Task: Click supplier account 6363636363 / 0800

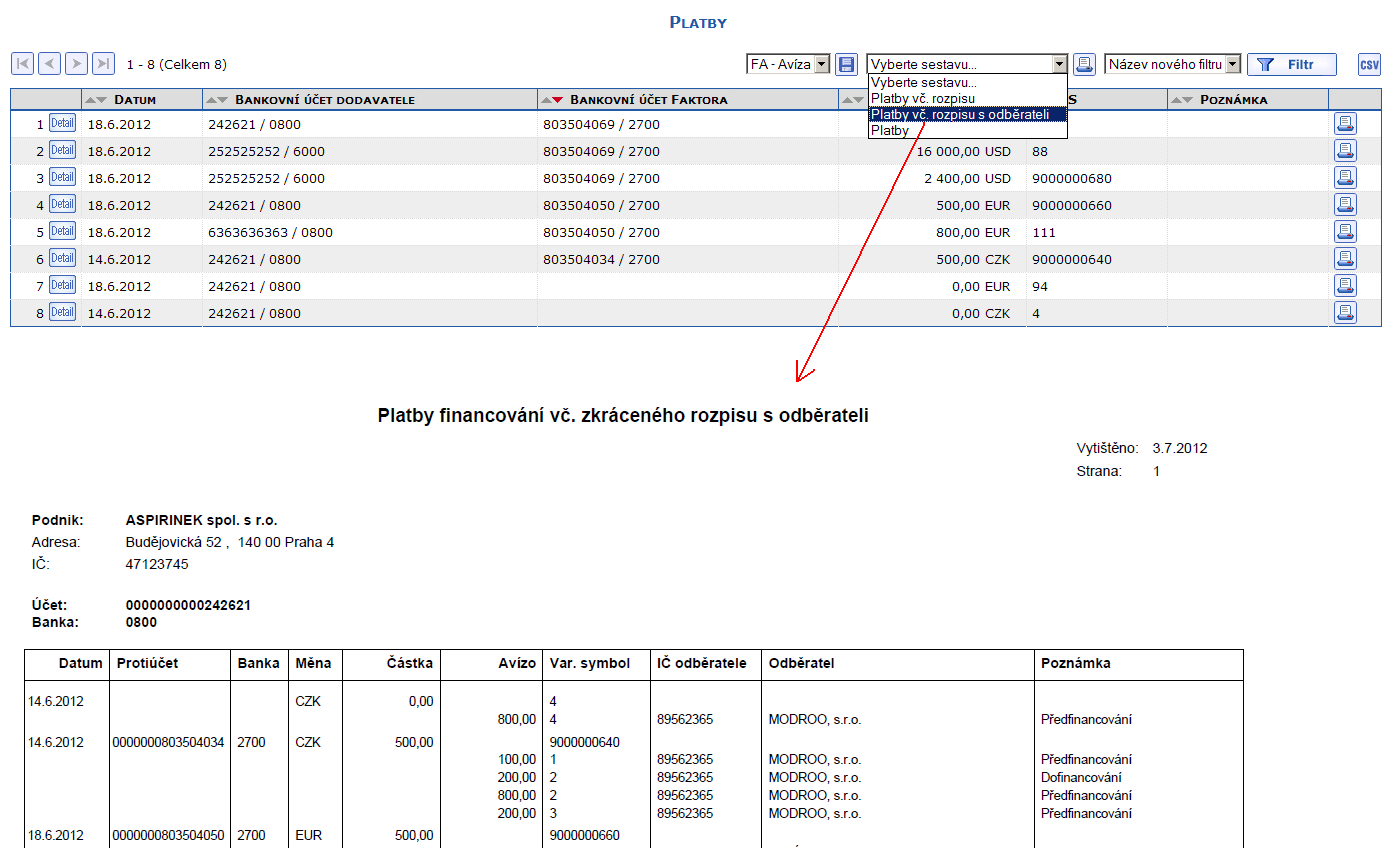Action: click(271, 232)
